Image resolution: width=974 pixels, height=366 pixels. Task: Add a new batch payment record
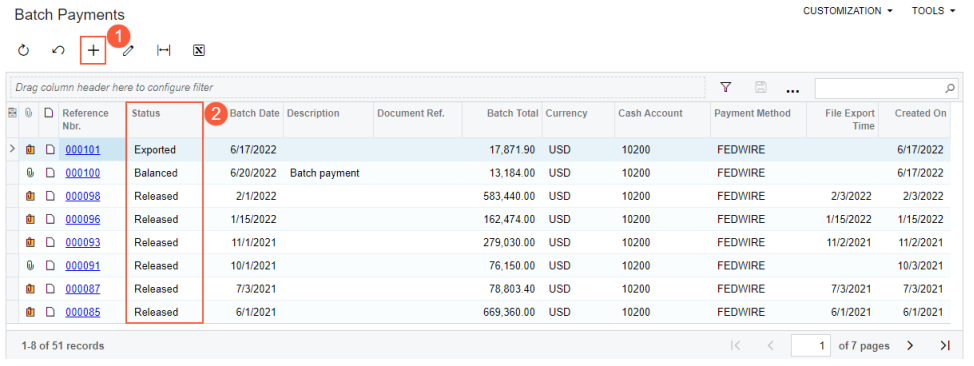[x=93, y=50]
